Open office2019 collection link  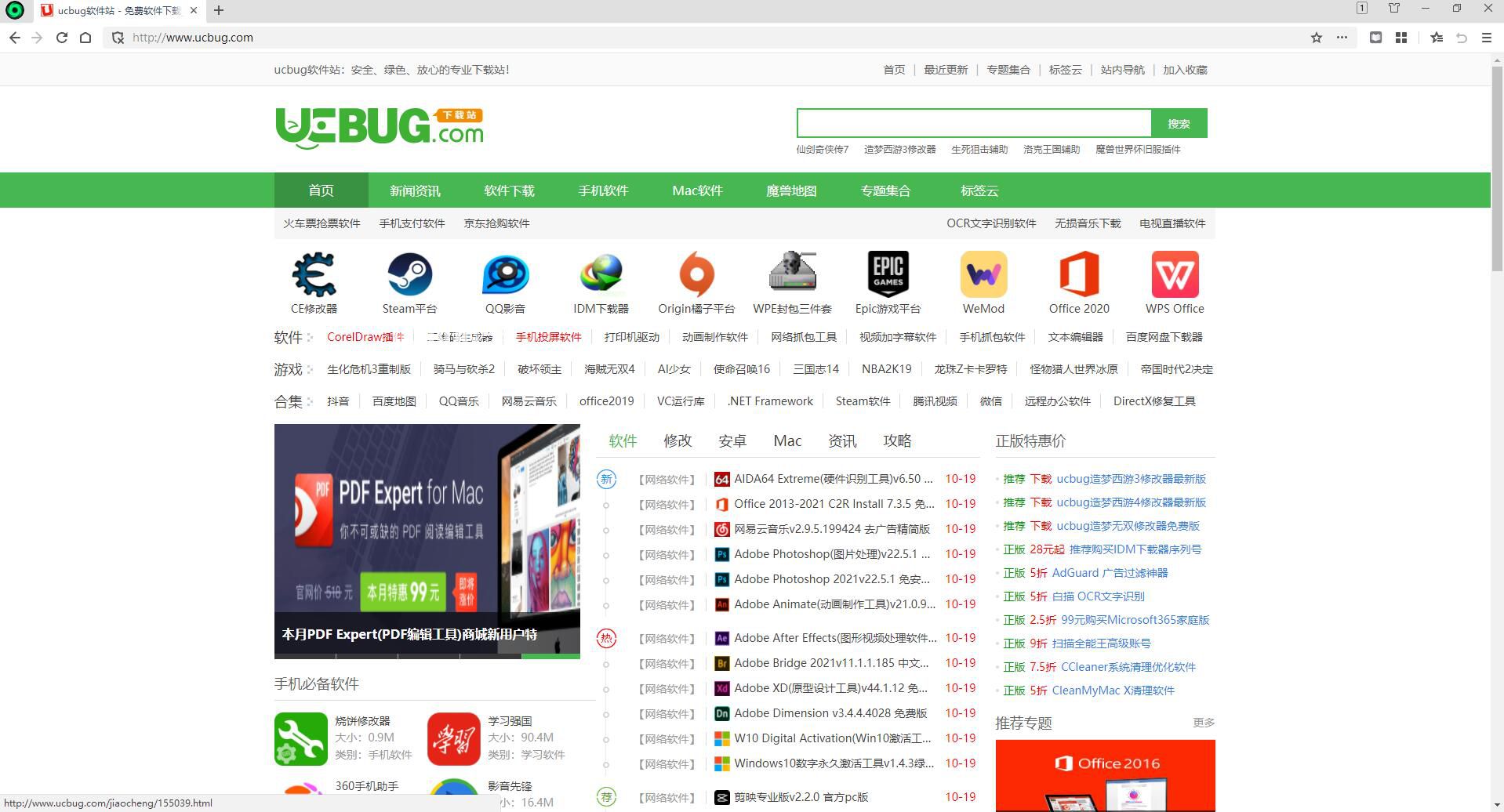pyautogui.click(x=606, y=401)
